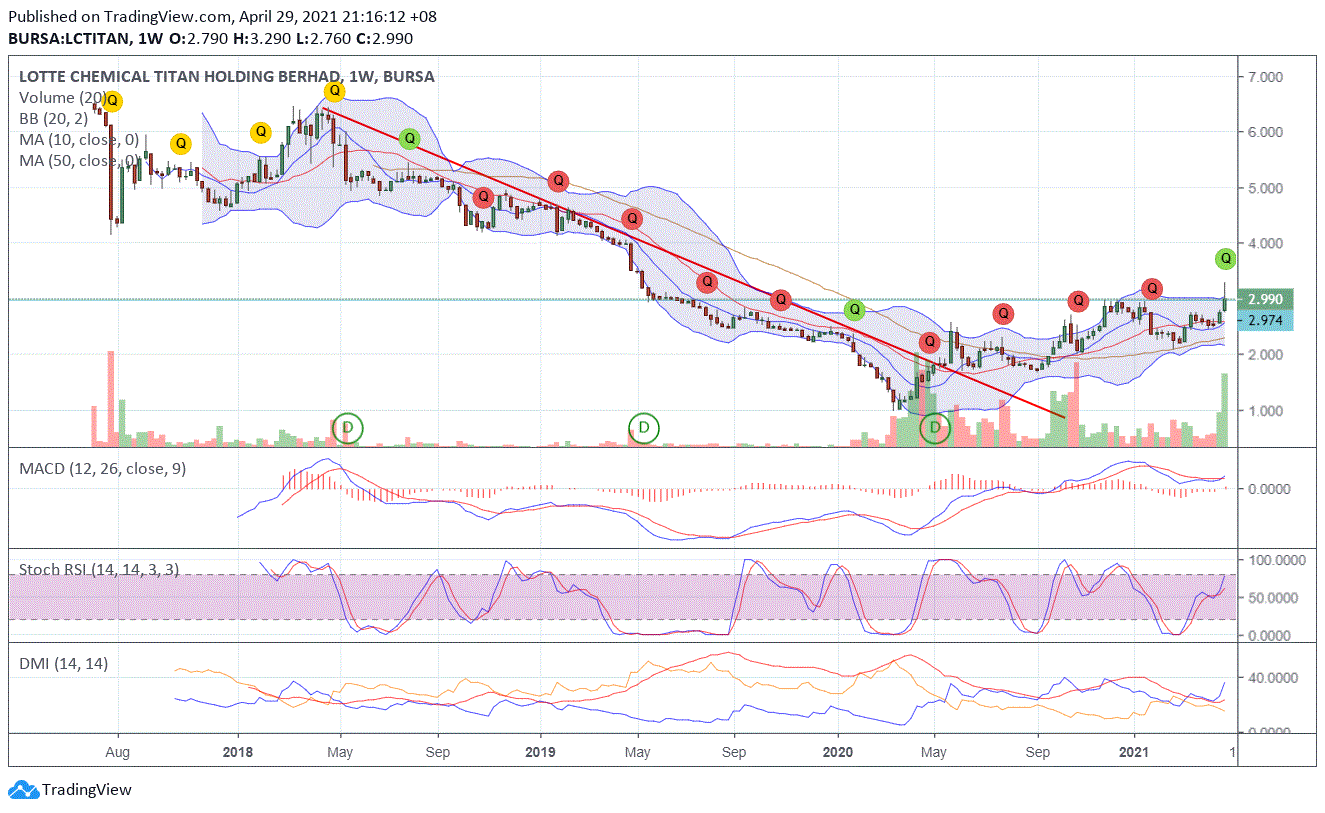Click the 2.974 price tag on the axis

click(x=1265, y=320)
